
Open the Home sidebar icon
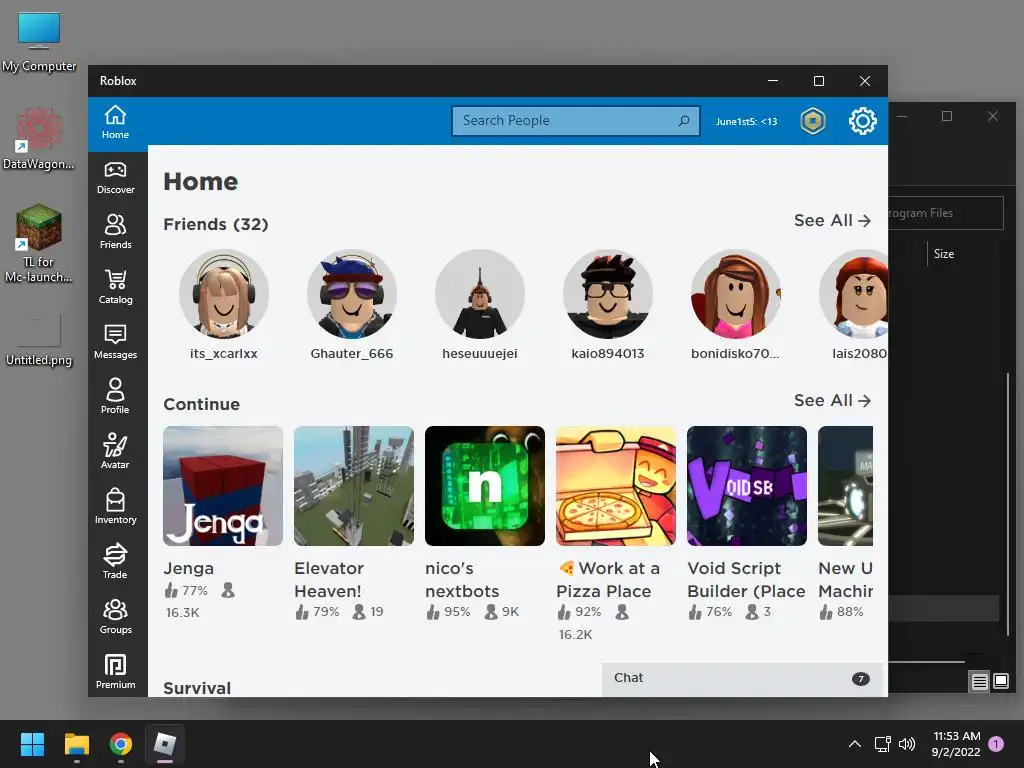click(116, 122)
